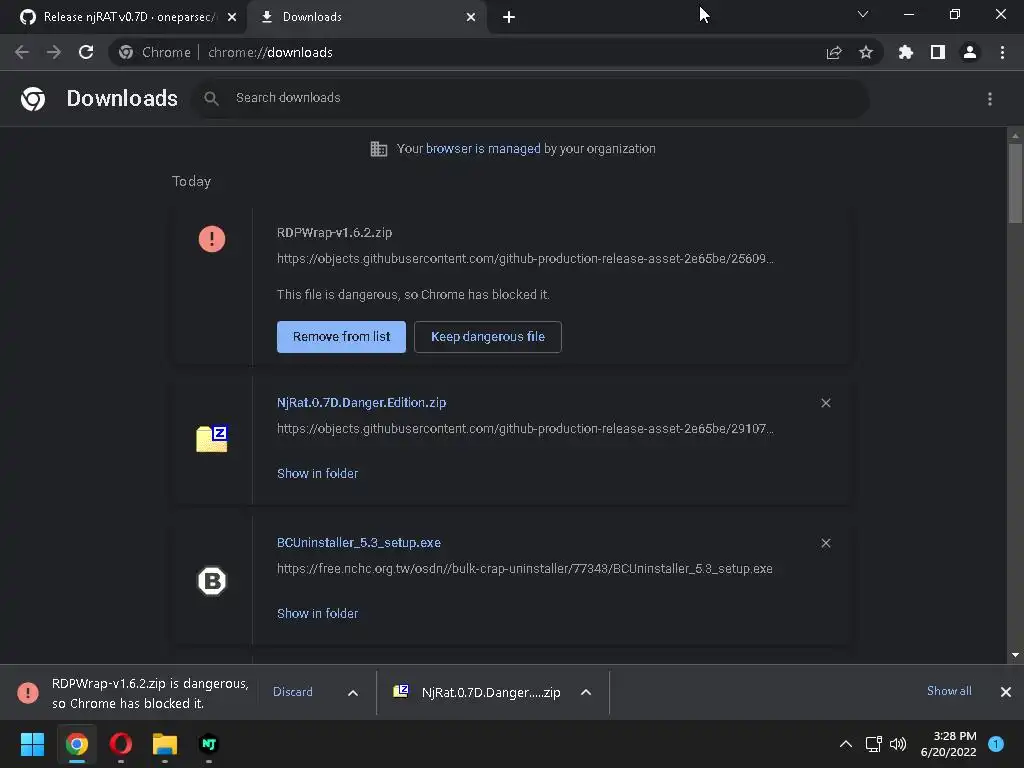The width and height of the screenshot is (1024, 768).
Task: Click the page vertical scrollbar thumb
Action: tap(1015, 183)
